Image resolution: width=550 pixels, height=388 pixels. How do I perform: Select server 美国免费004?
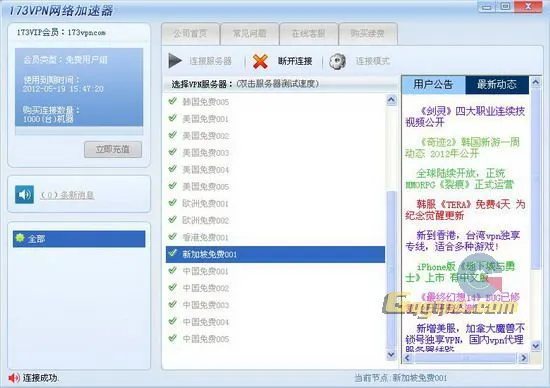pos(275,170)
